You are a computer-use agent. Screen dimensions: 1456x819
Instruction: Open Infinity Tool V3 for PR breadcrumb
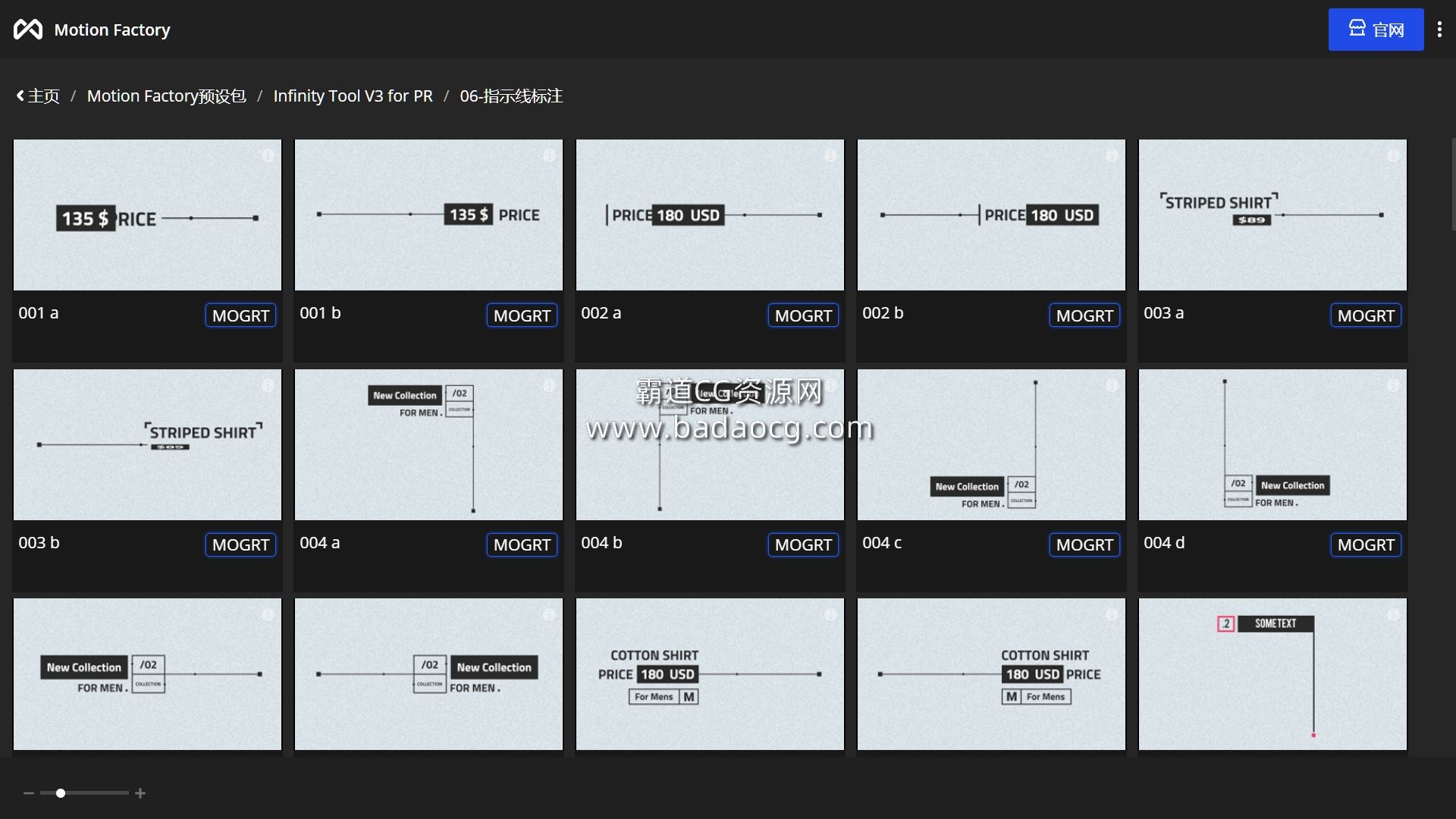coord(353,96)
